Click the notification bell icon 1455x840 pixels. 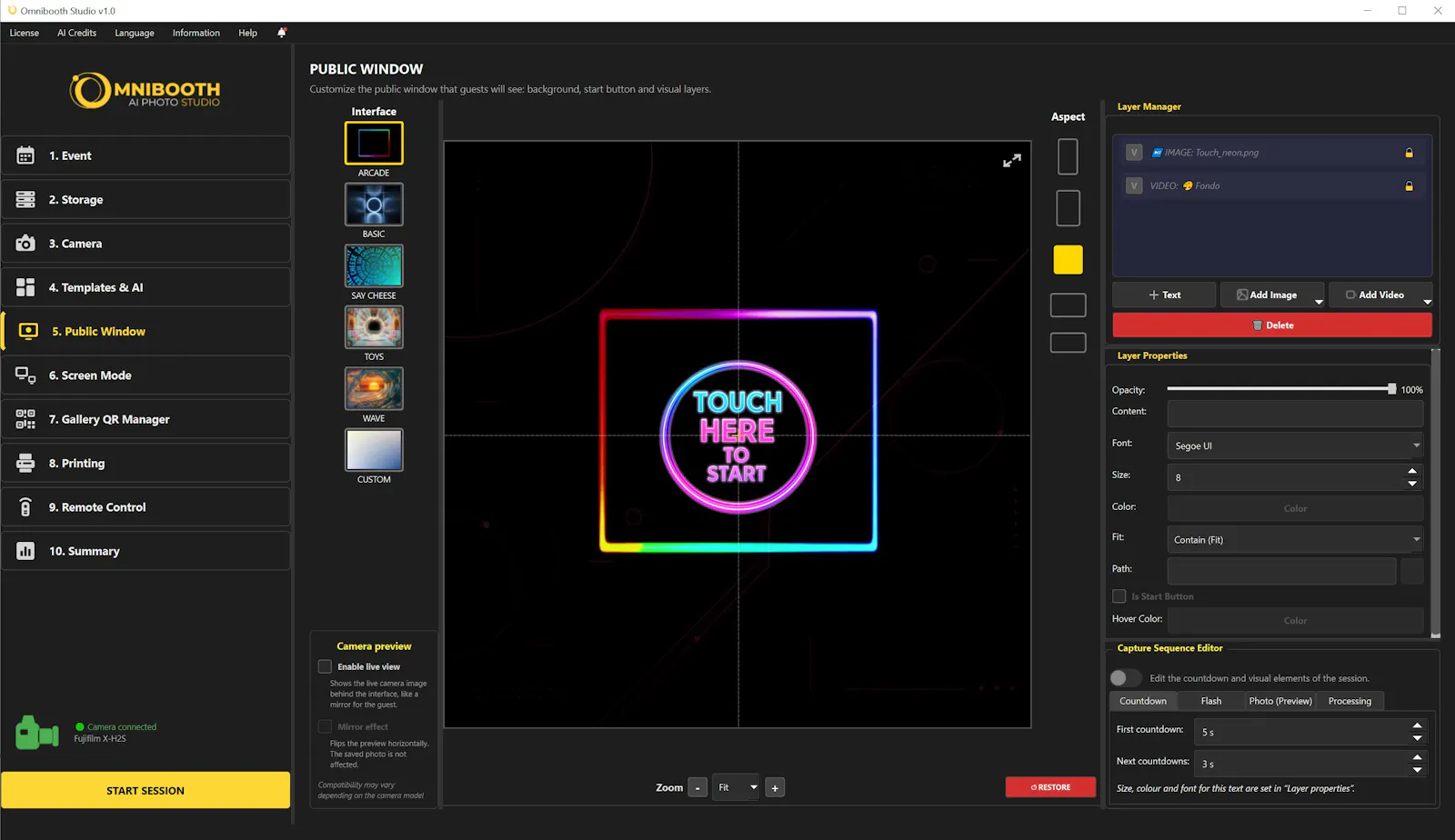click(282, 33)
